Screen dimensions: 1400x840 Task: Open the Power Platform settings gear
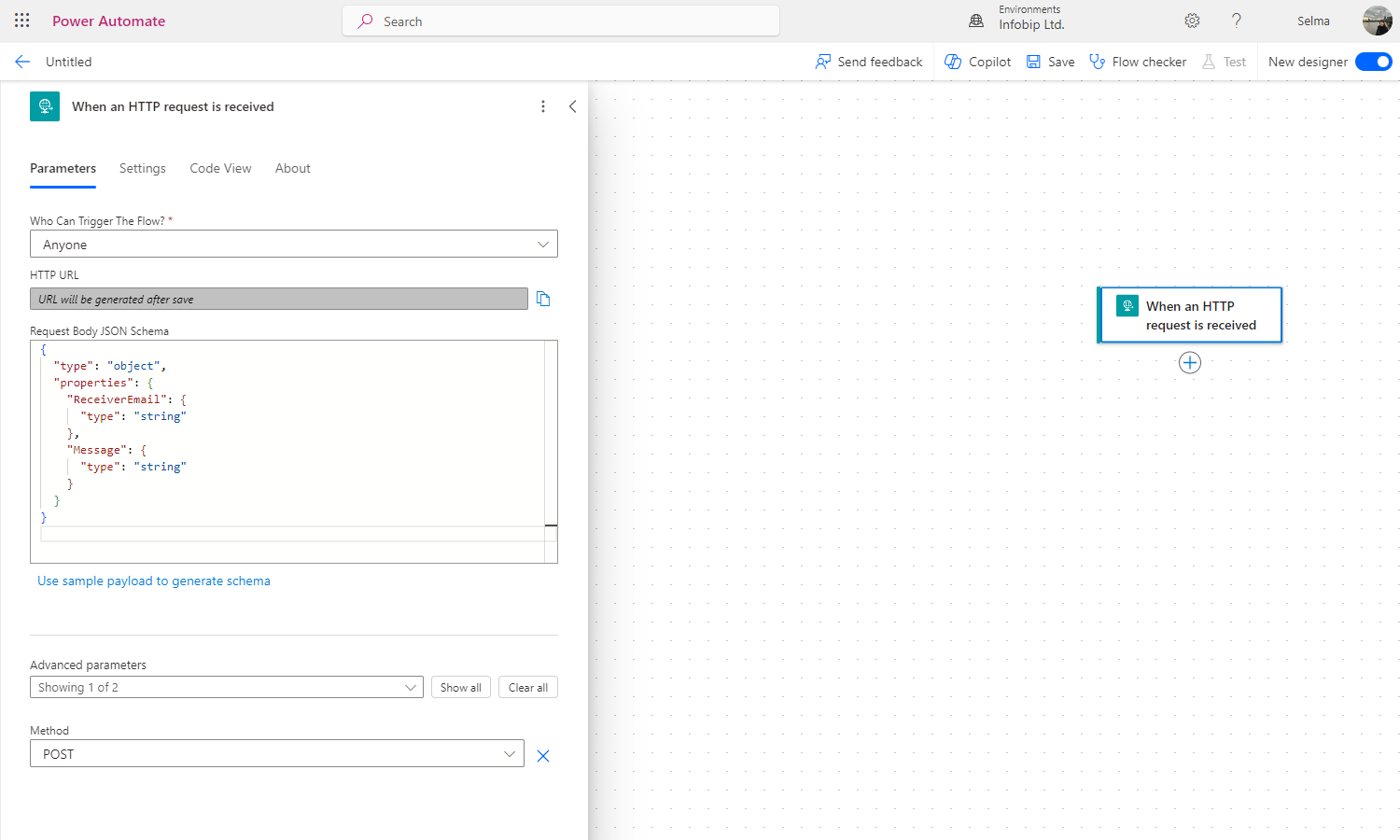(x=1192, y=21)
